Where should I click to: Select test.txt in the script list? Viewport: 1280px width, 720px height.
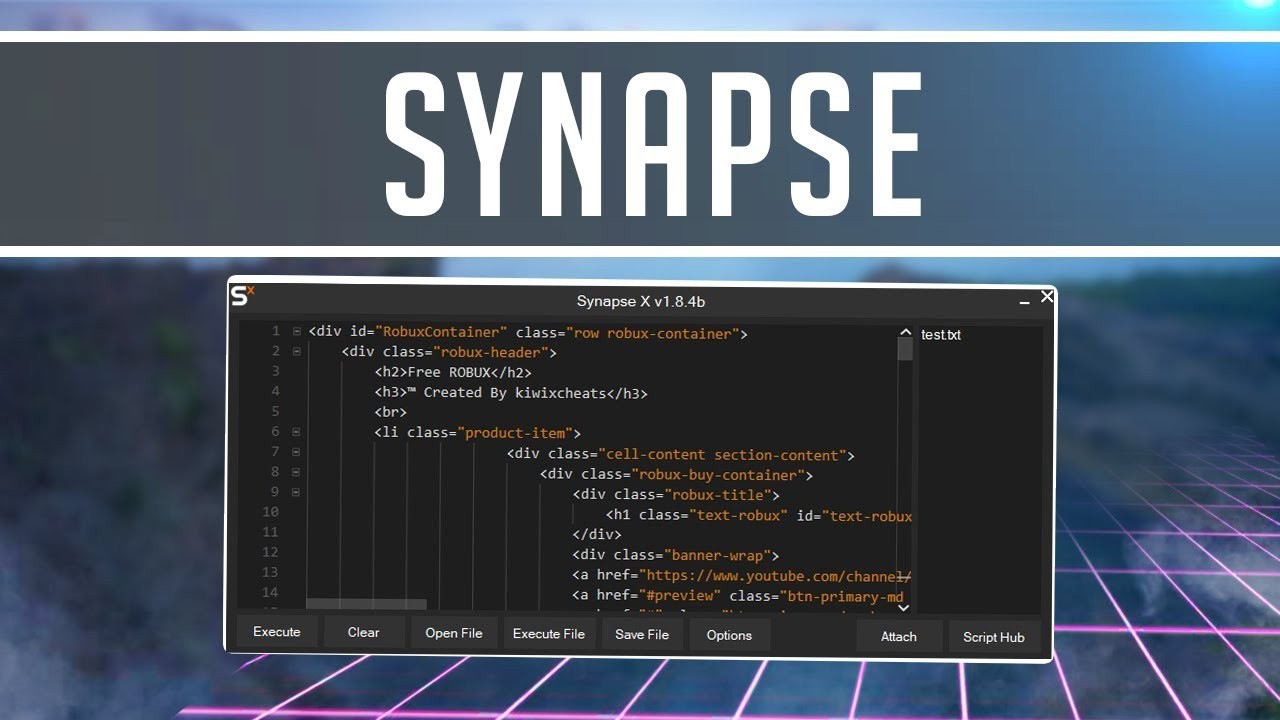click(x=941, y=335)
